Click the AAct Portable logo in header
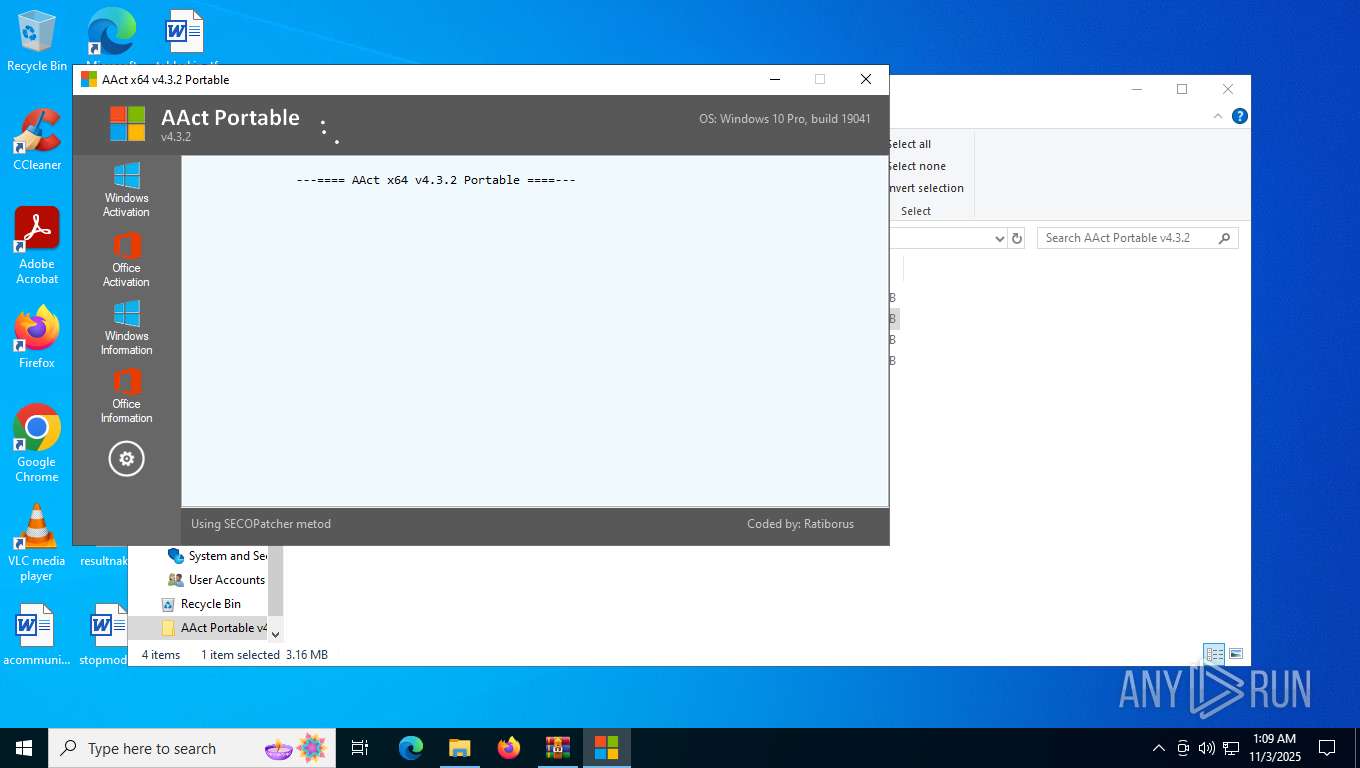Screen dimensions: 1360x768 click(x=127, y=124)
